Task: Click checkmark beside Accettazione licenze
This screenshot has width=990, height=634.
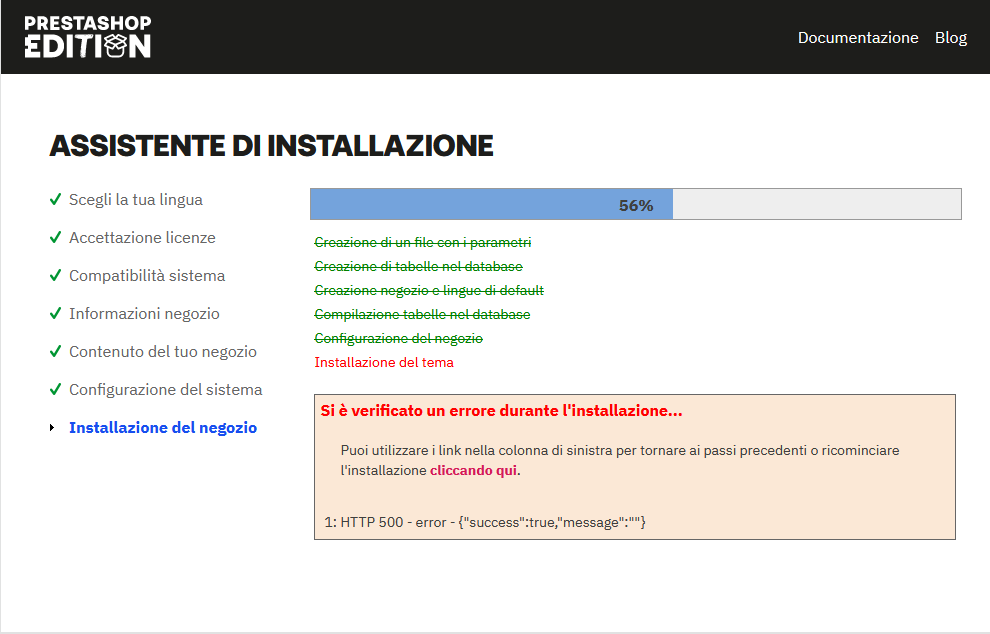Action: (x=56, y=237)
